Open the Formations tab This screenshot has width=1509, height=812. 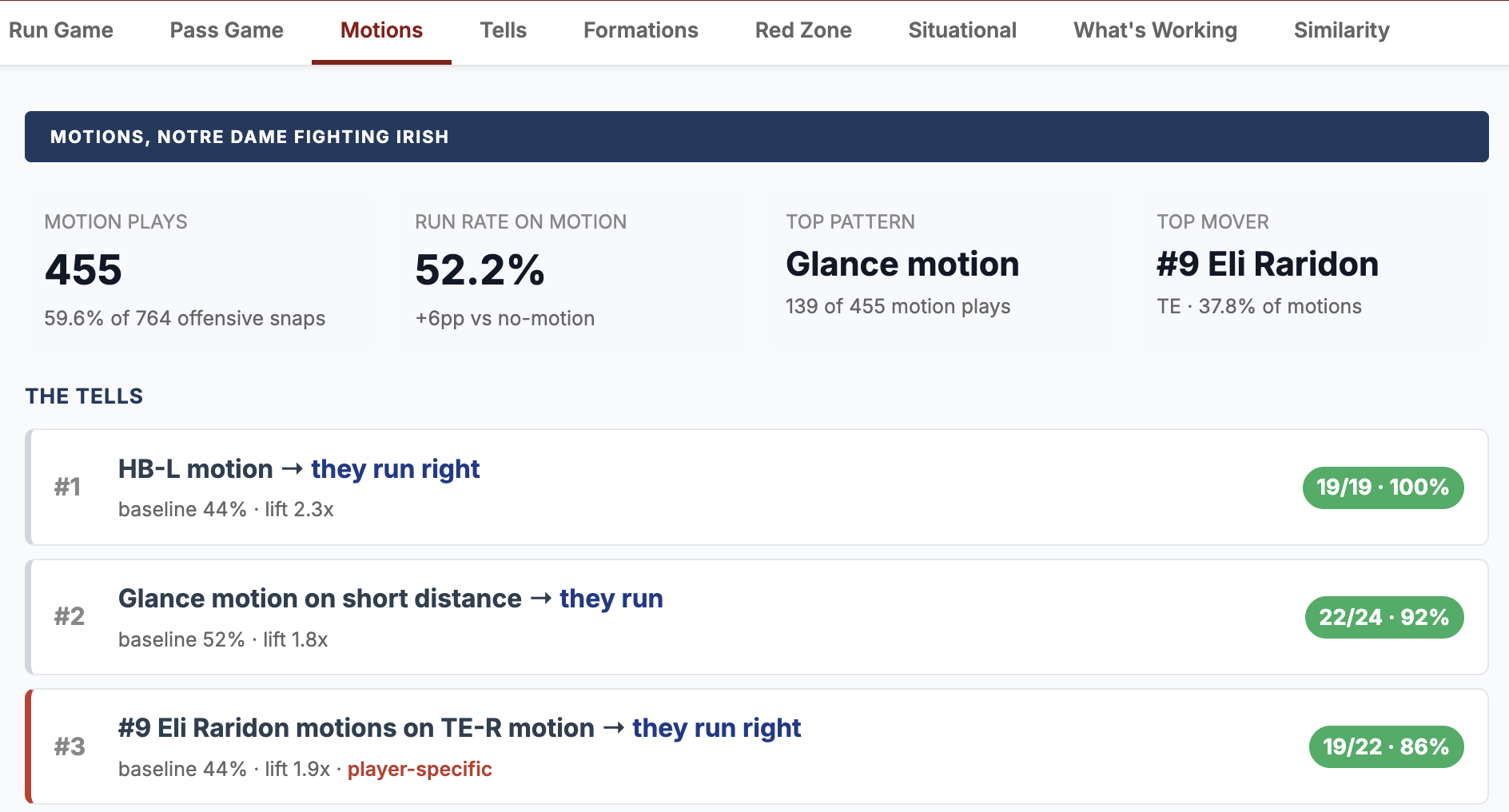tap(640, 30)
